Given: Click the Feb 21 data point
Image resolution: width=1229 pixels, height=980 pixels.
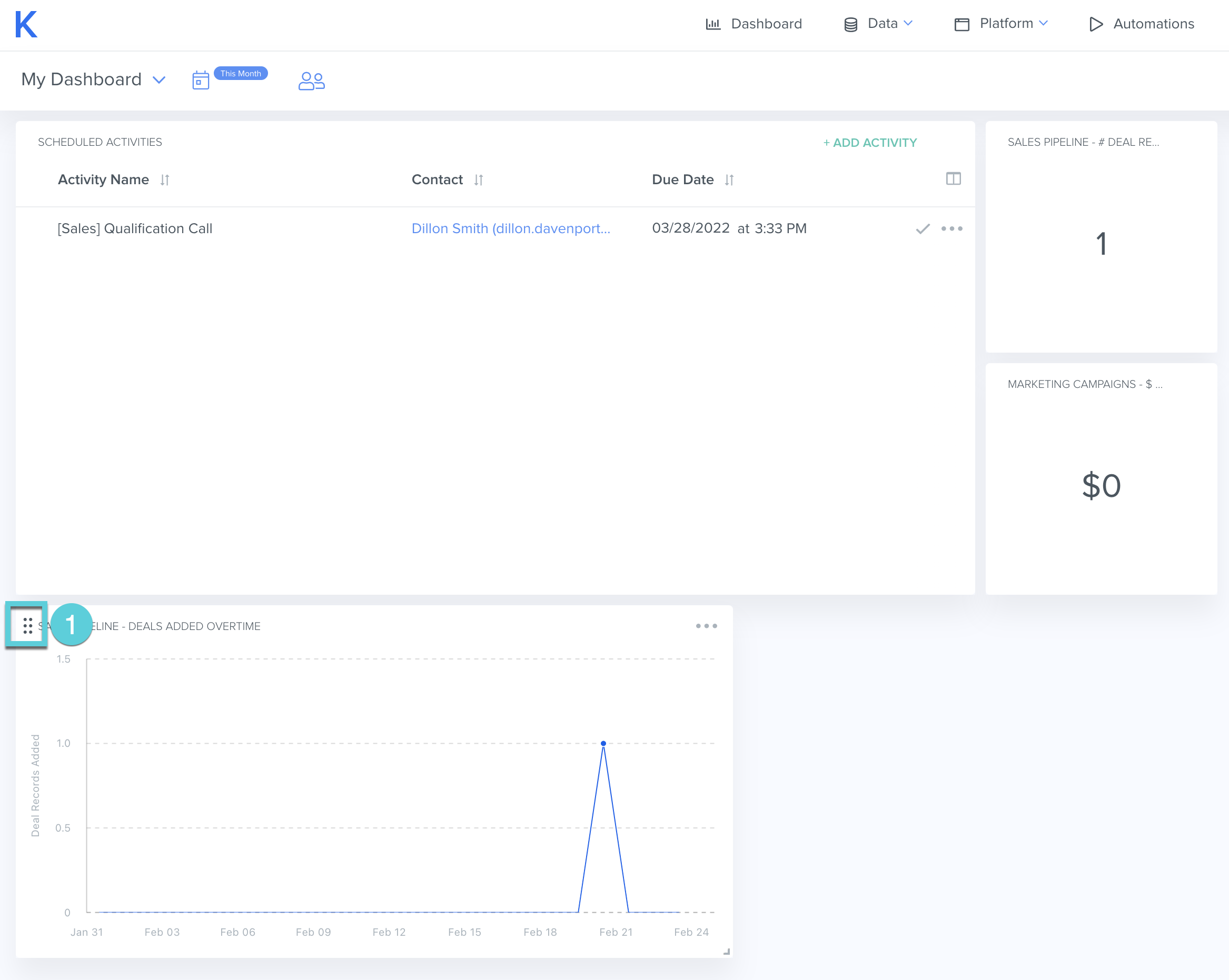Looking at the screenshot, I should 603,744.
